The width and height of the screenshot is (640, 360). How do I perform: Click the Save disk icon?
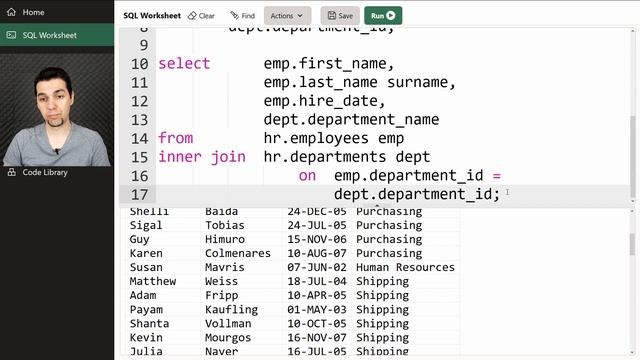(x=331, y=16)
